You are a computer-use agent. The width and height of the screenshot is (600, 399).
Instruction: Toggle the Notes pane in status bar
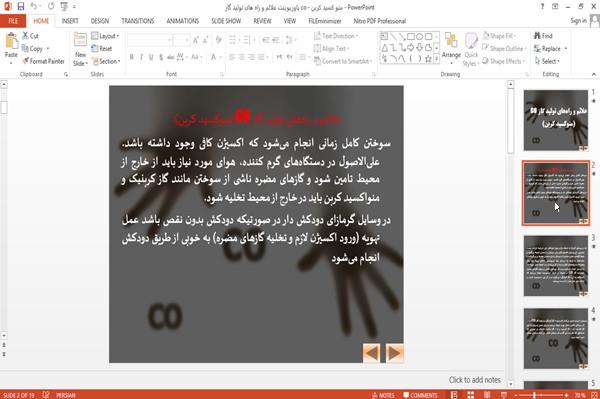tap(383, 395)
